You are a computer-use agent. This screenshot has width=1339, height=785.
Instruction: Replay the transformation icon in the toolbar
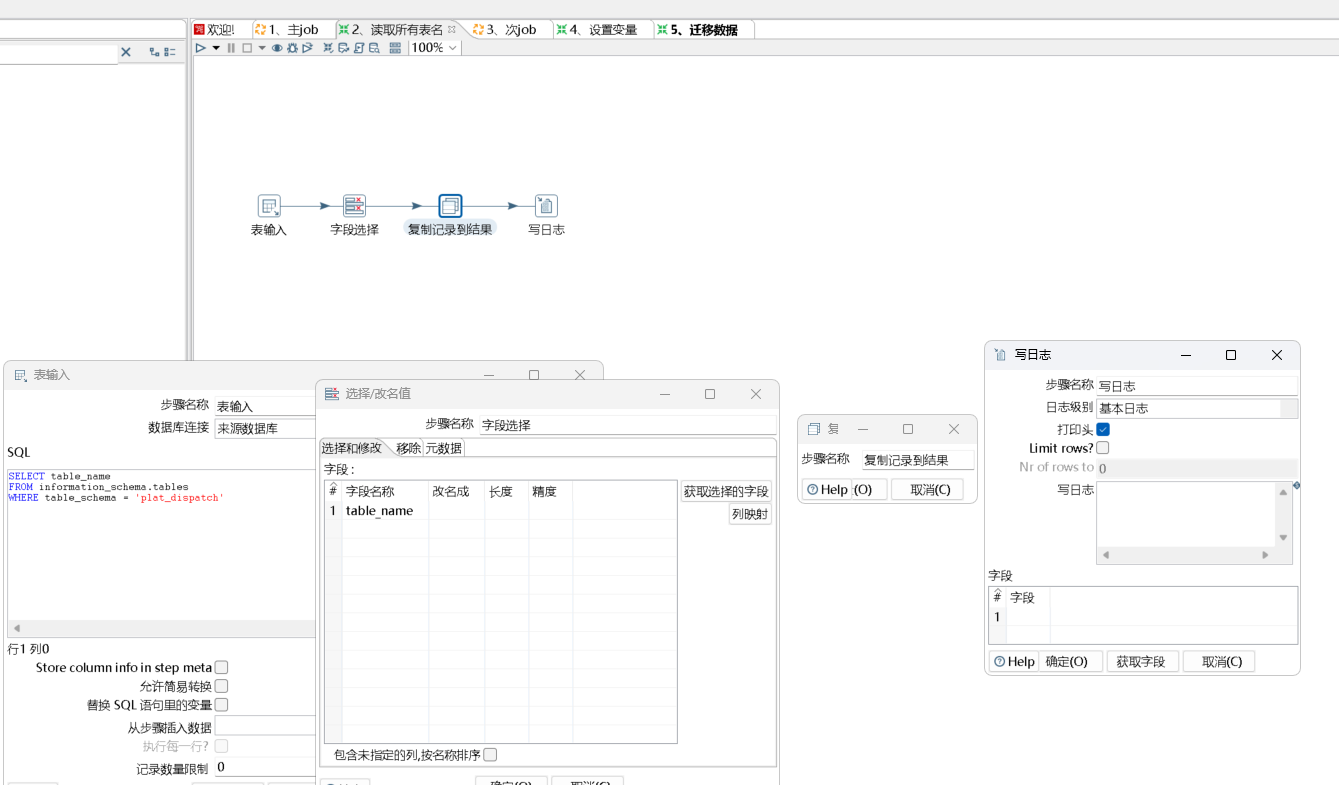pyautogui.click(x=308, y=48)
